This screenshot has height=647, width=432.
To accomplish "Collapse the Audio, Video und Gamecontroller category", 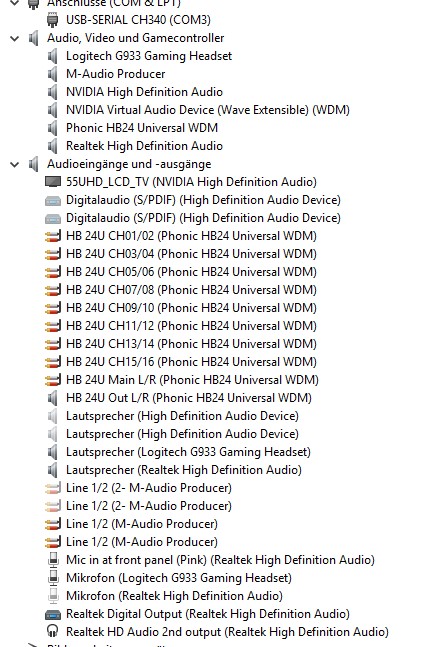I will click(x=14, y=38).
